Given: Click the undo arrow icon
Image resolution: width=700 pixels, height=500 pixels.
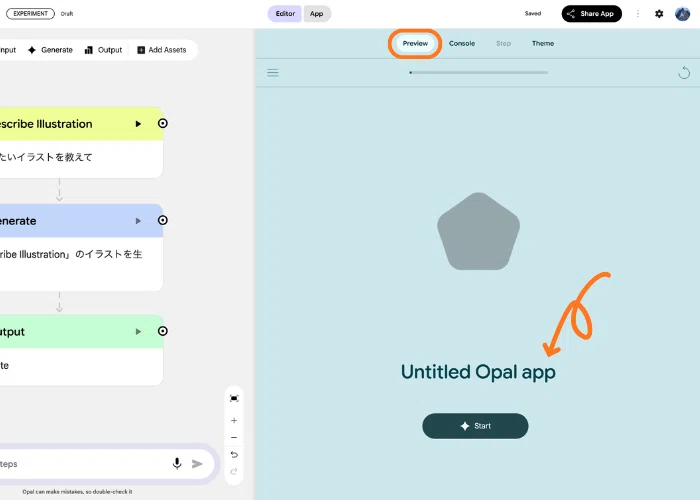Looking at the screenshot, I should pyautogui.click(x=234, y=455).
